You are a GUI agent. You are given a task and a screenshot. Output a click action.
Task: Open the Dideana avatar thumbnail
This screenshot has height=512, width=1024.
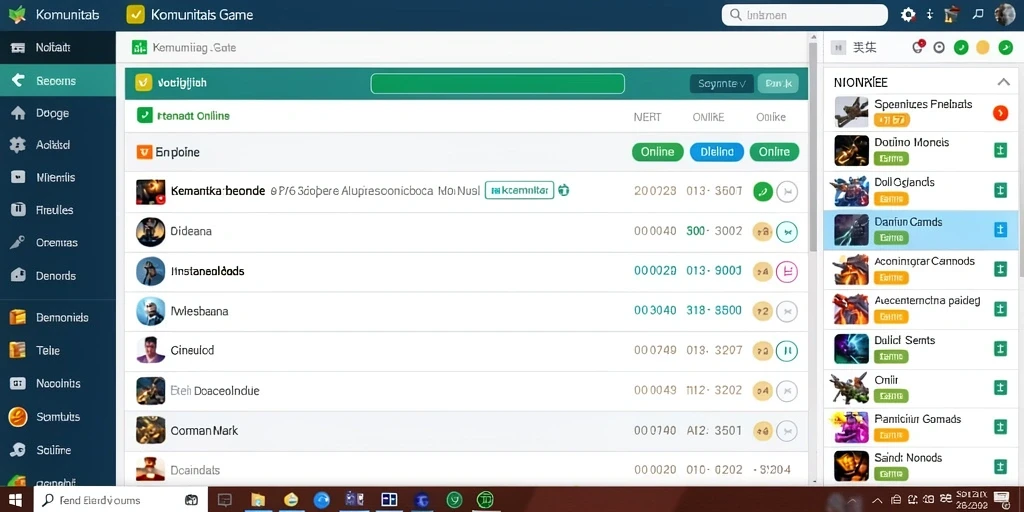[x=151, y=232]
